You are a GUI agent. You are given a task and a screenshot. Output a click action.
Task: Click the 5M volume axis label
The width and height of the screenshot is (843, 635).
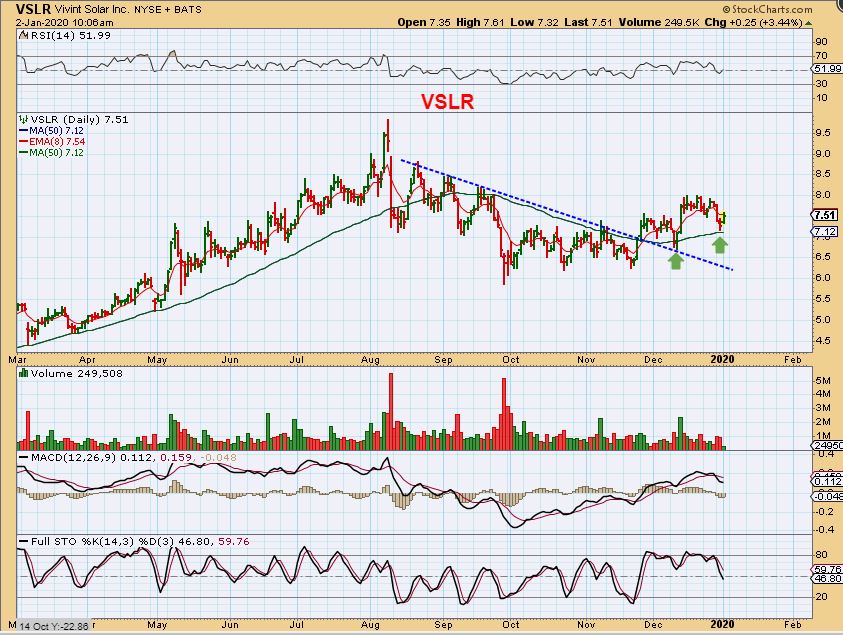(x=823, y=381)
